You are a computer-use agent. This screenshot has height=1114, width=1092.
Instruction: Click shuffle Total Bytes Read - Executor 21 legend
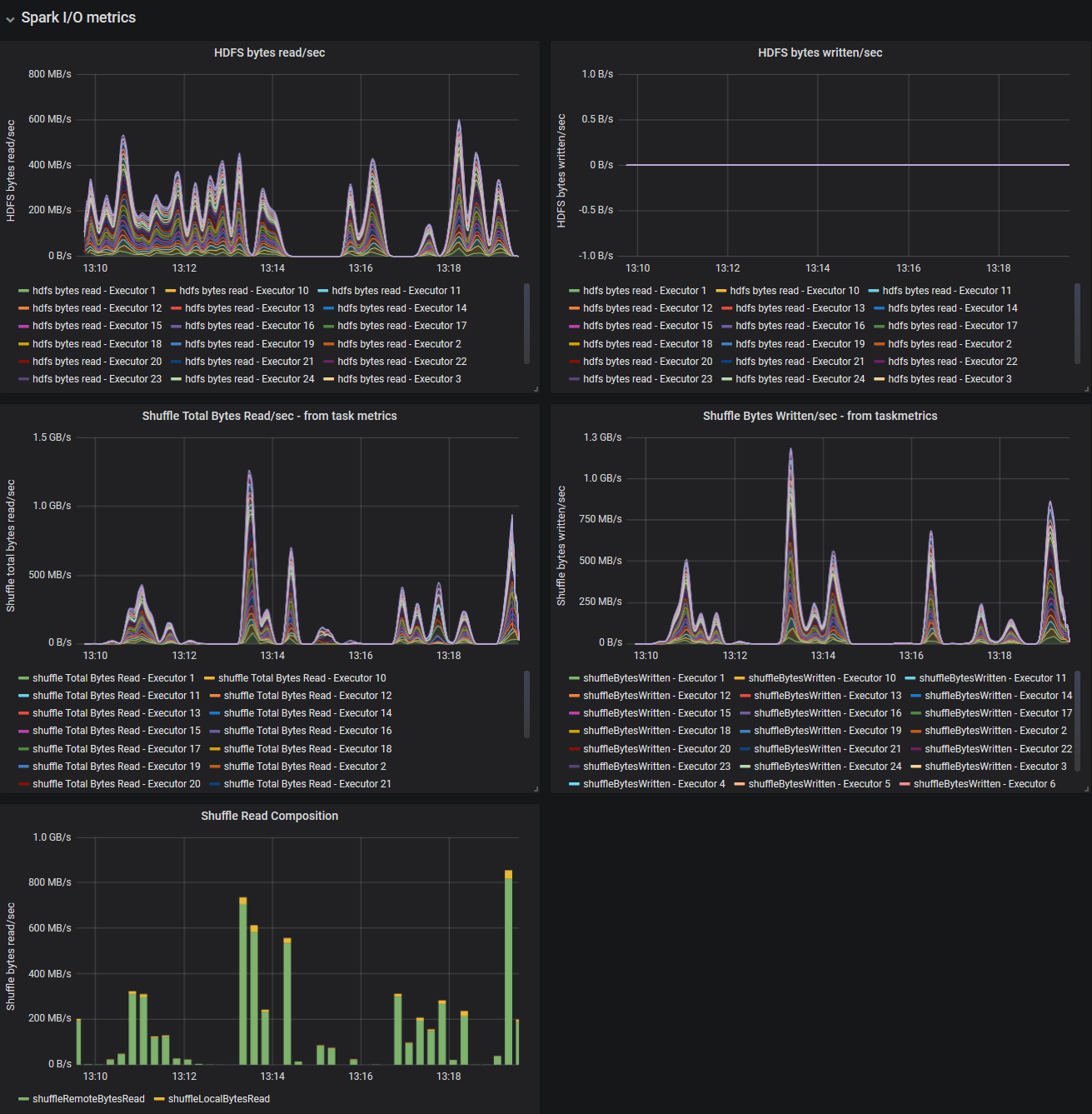tap(308, 784)
